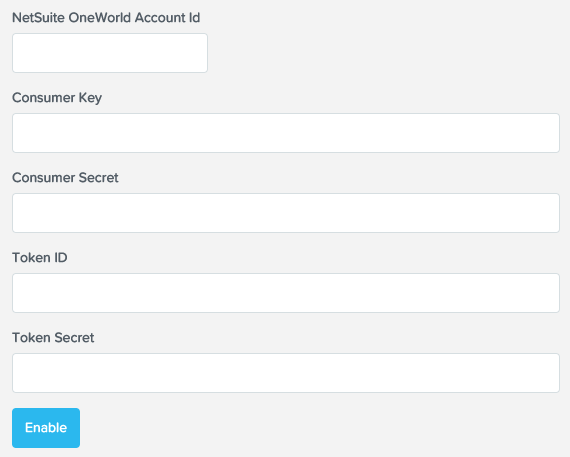The height and width of the screenshot is (457, 570).
Task: Focus the Consumer Key input box
Action: (x=286, y=133)
